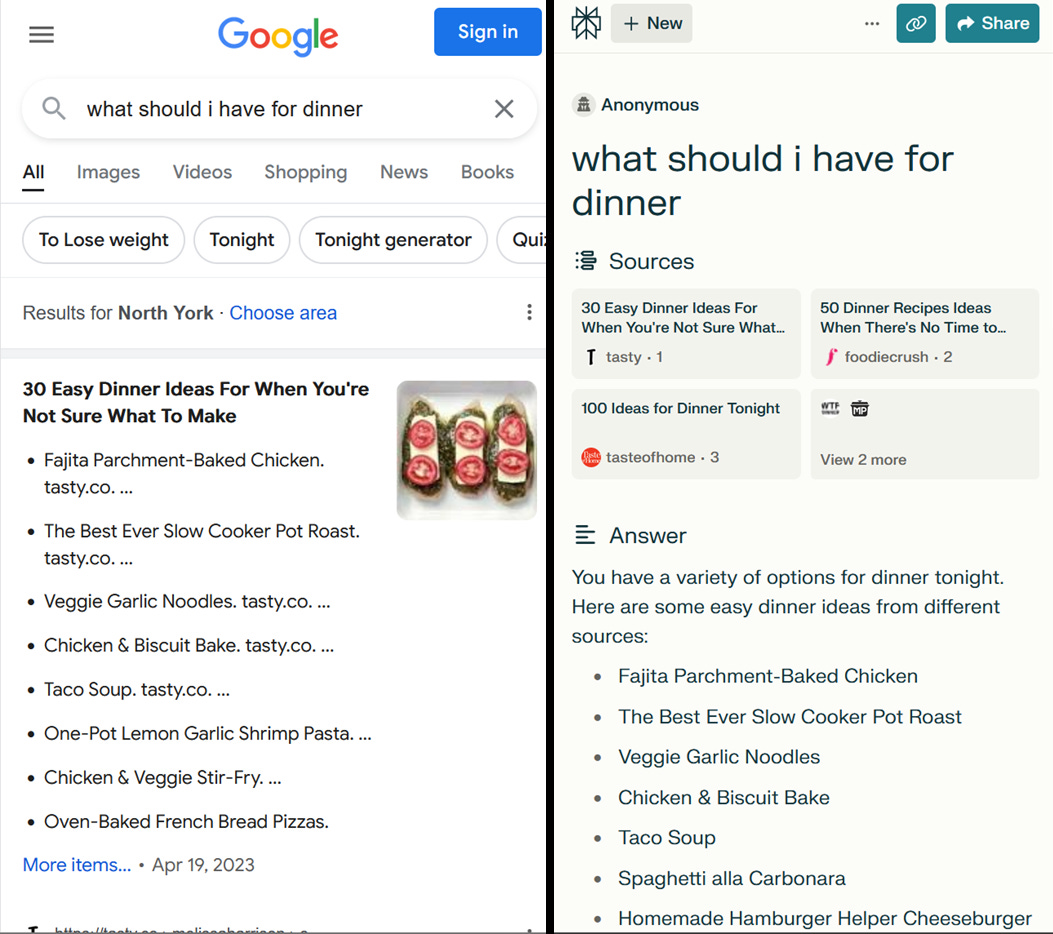Click the More items link
Image resolution: width=1053 pixels, height=934 pixels.
pos(77,865)
